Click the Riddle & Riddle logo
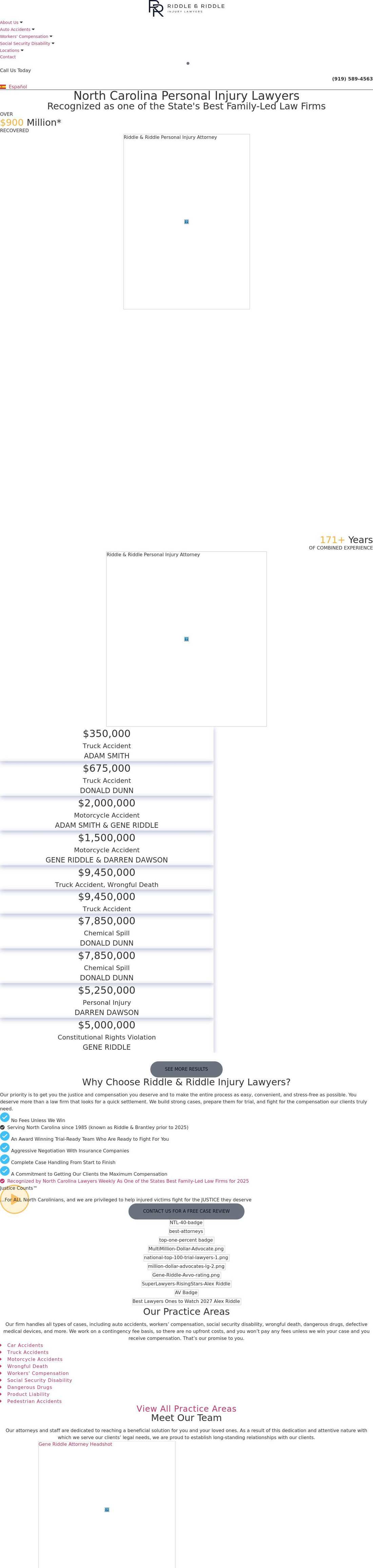This screenshot has height=1568, width=373. pos(186,8)
